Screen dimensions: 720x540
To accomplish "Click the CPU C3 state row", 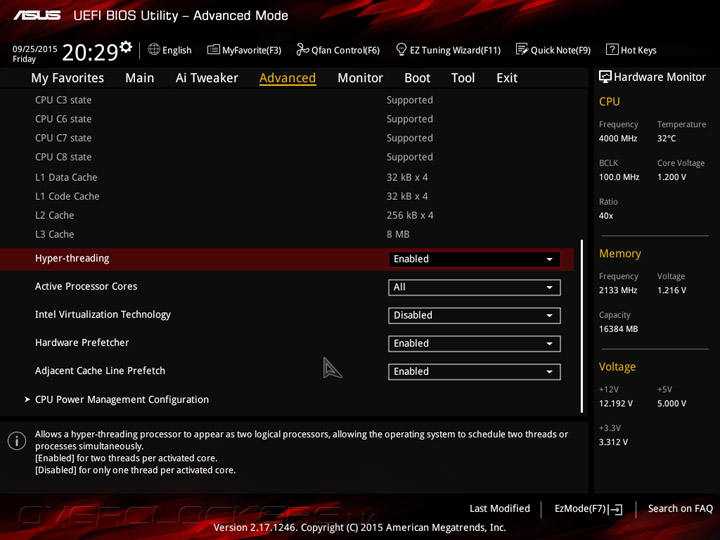I will pyautogui.click(x=234, y=100).
